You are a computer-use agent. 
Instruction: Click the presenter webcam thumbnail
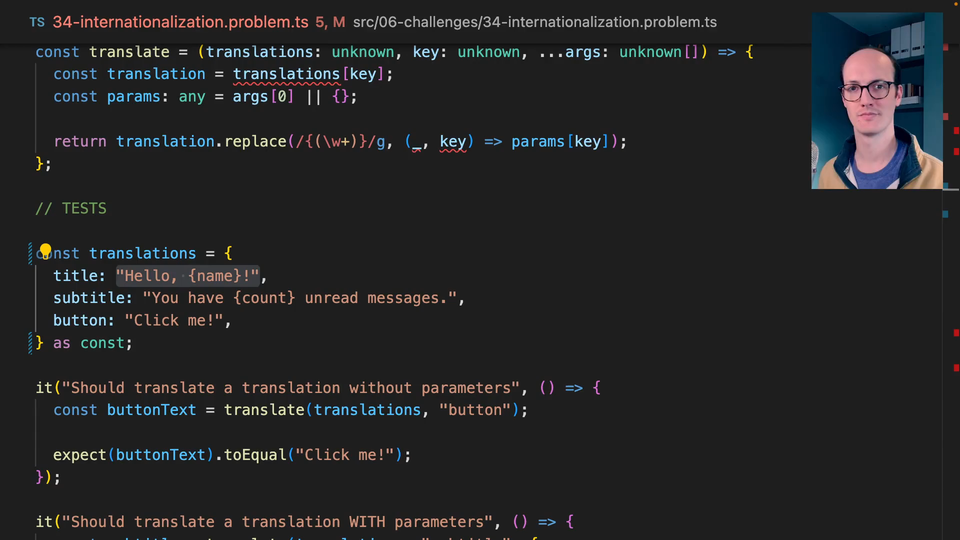click(x=877, y=100)
